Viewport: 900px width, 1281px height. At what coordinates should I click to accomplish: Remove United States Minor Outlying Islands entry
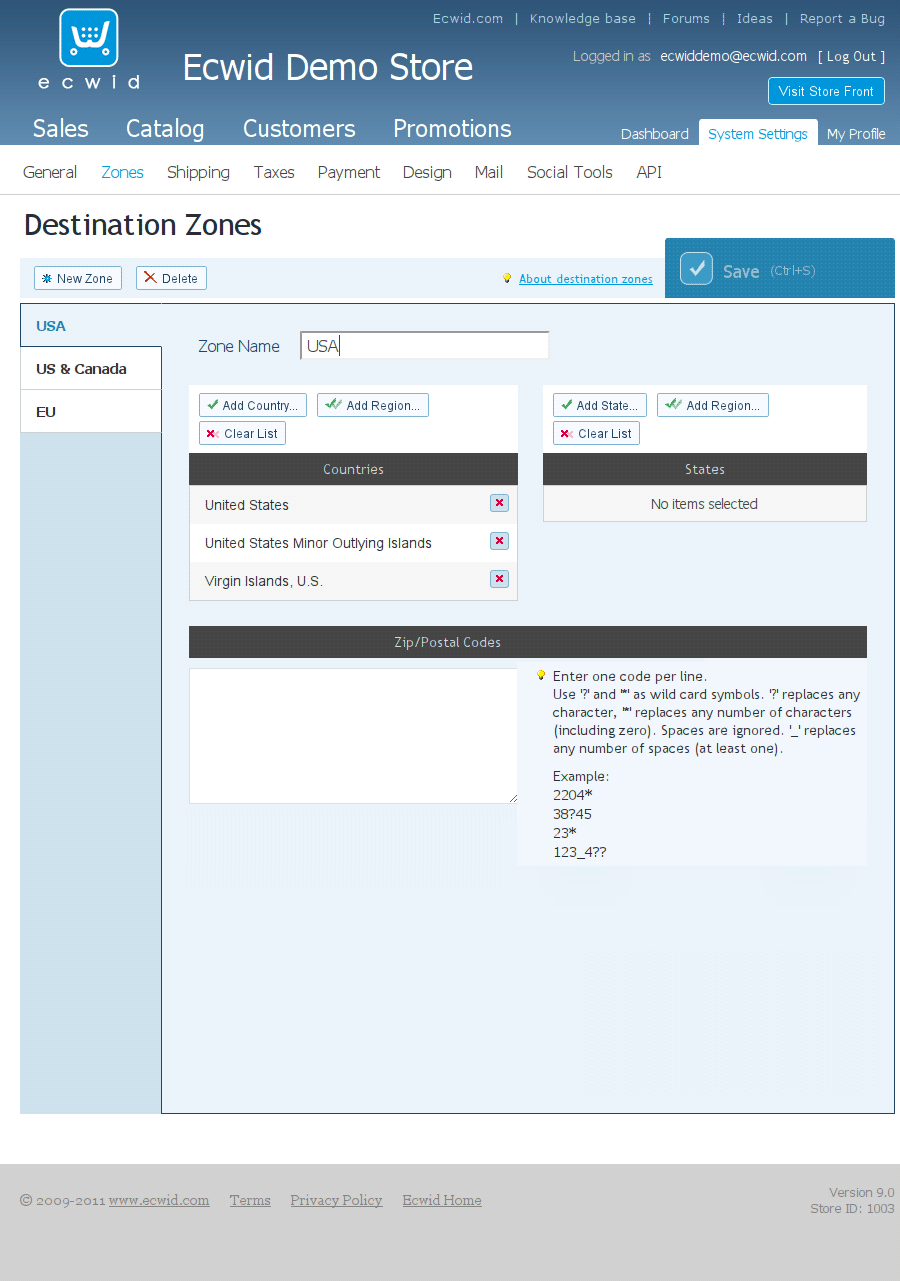[x=499, y=541]
